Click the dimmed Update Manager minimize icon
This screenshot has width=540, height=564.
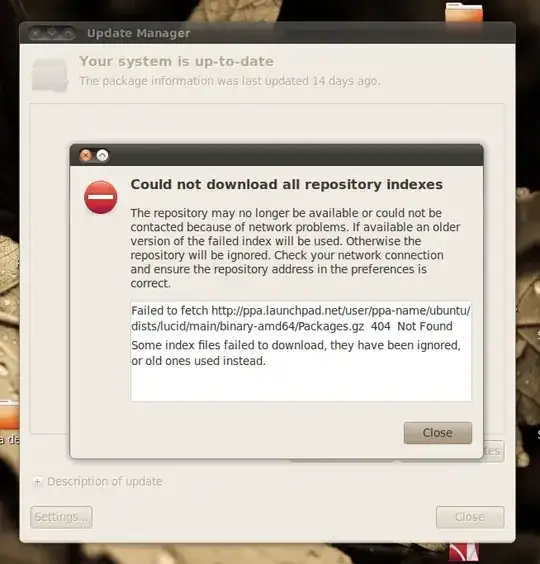(x=52, y=33)
